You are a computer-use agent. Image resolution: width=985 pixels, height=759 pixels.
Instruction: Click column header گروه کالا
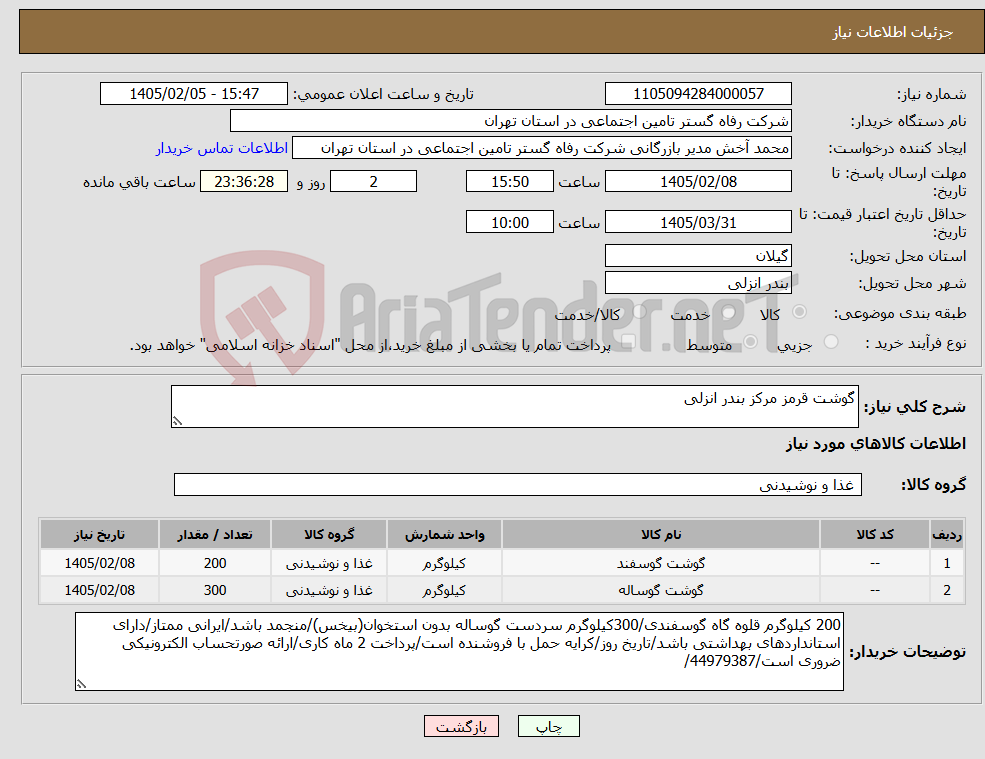pyautogui.click(x=329, y=534)
